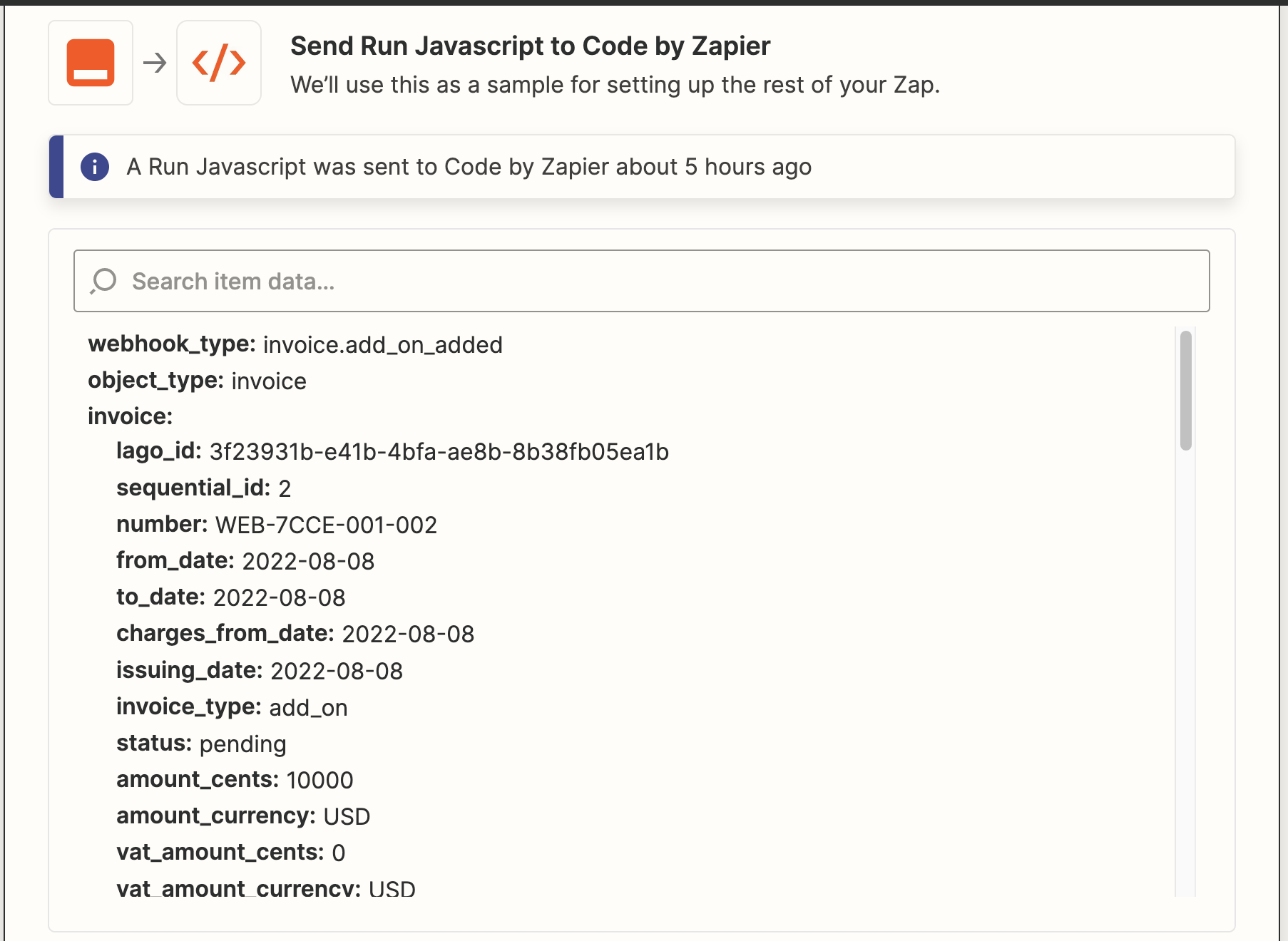Select the from_date field row
The width and height of the screenshot is (1288, 941).
tap(245, 561)
